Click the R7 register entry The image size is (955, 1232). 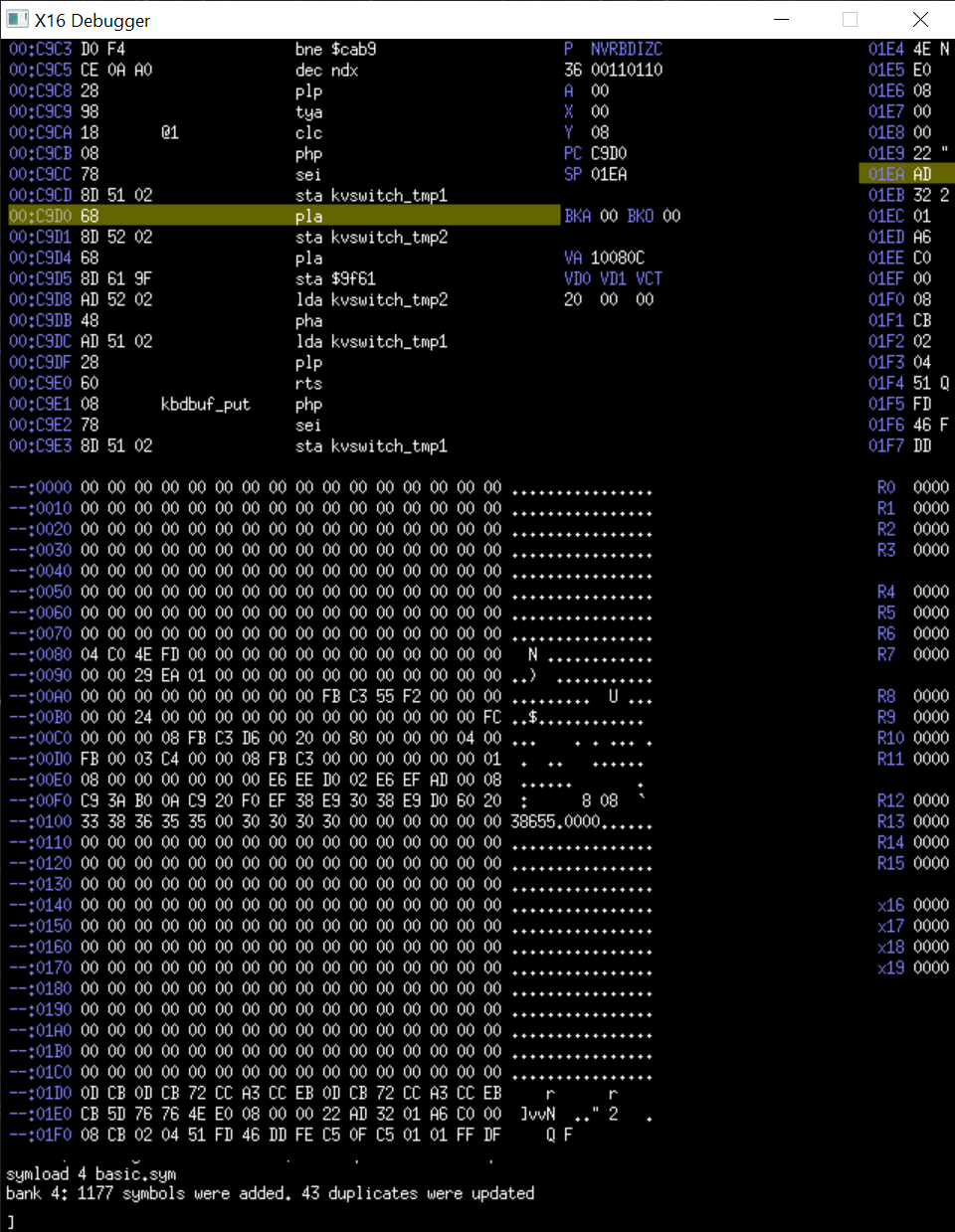click(x=913, y=654)
